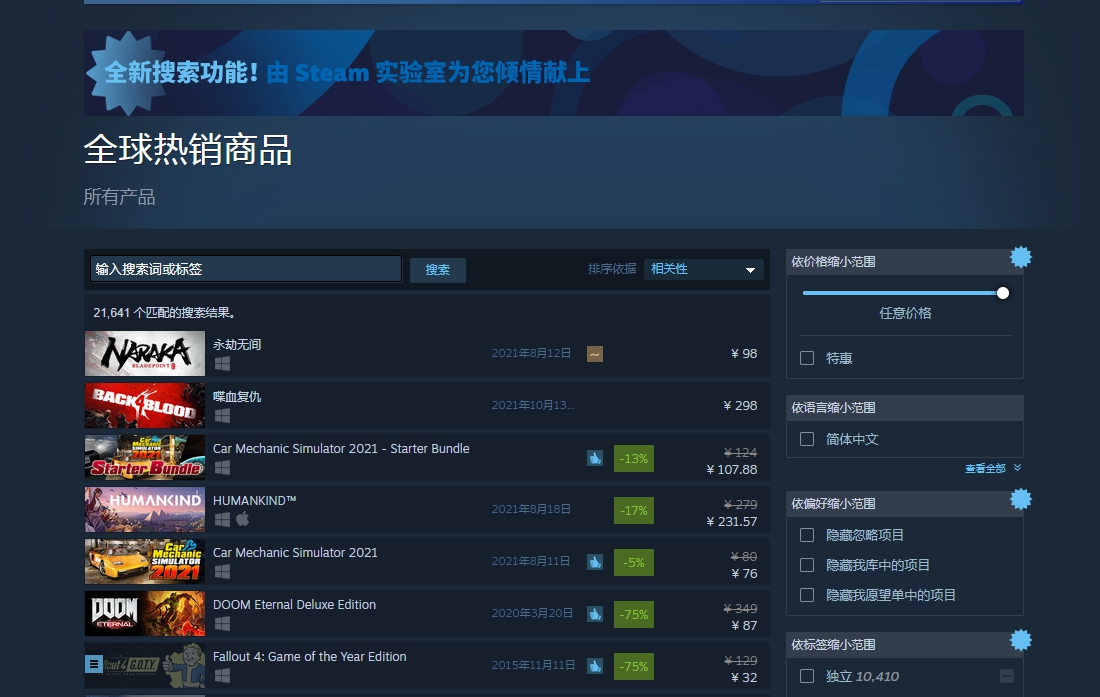The image size is (1100, 697).
Task: Open the HUMANKIND™ game title
Action: [255, 500]
